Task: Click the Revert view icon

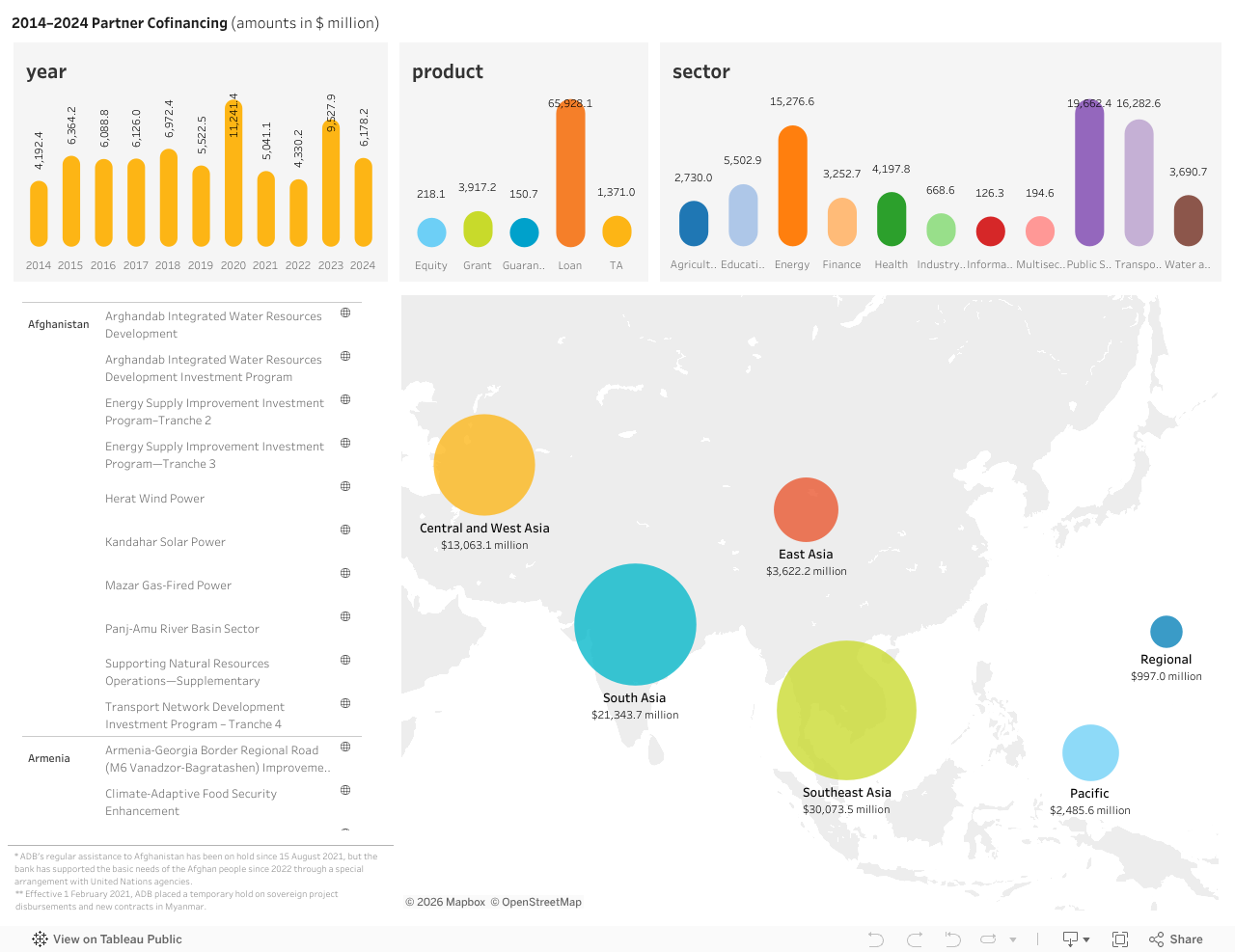Action: [952, 939]
